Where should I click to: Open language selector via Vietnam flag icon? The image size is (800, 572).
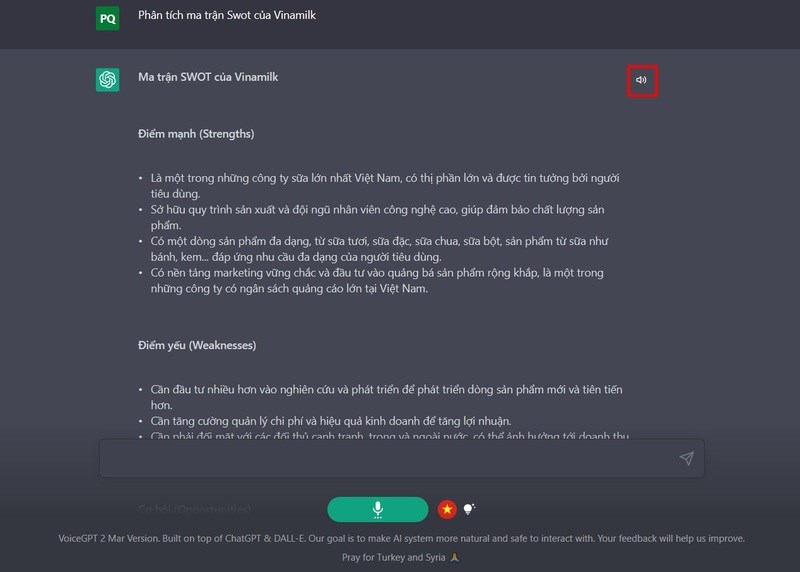click(447, 509)
